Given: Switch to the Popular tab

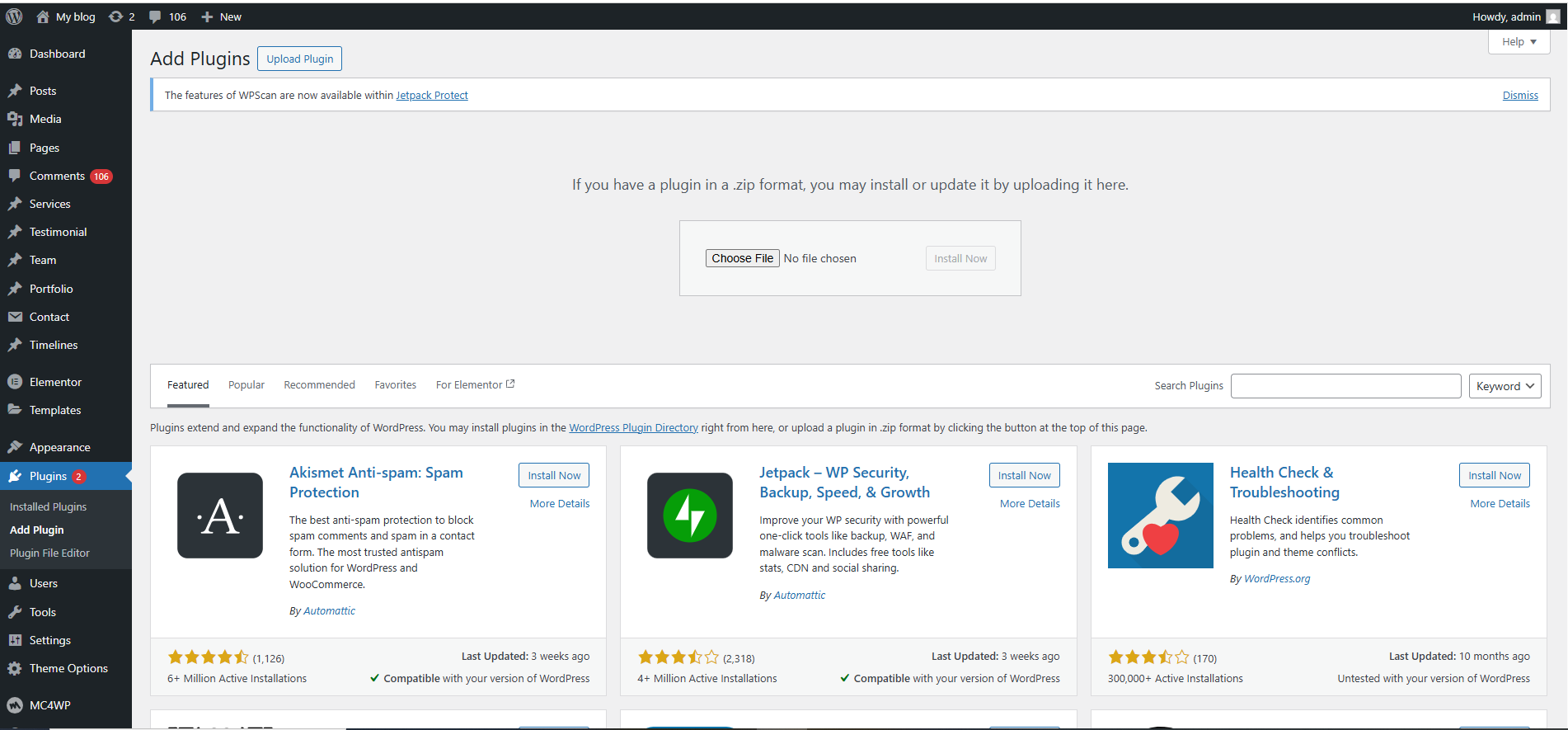Looking at the screenshot, I should point(246,385).
